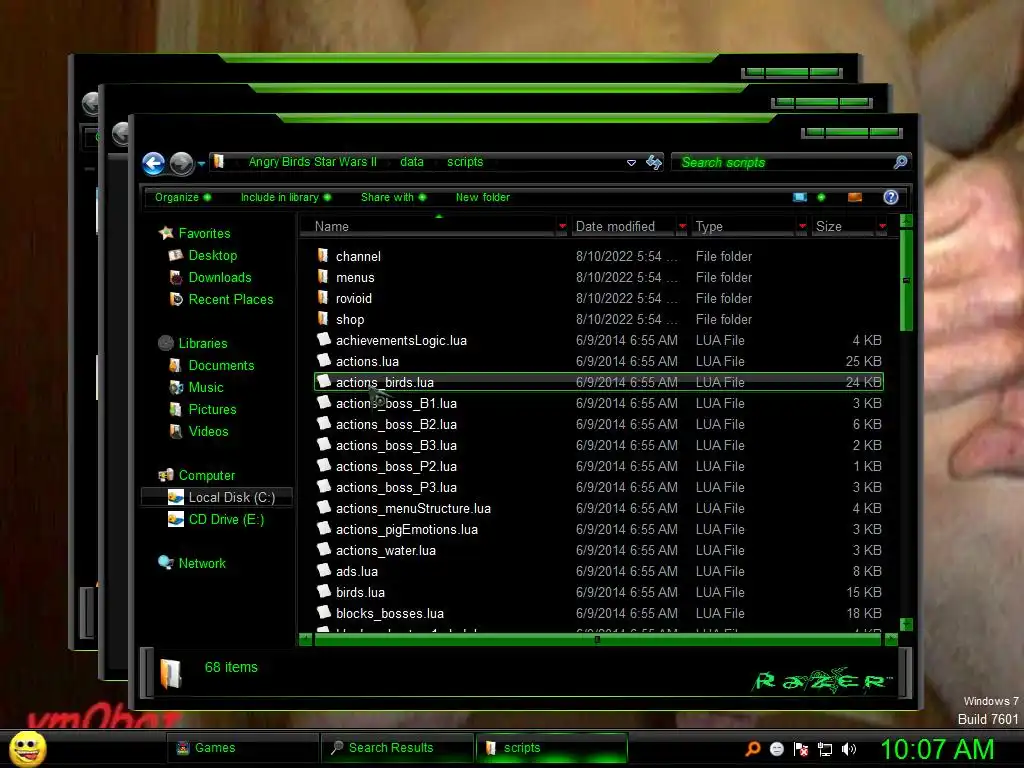Click the horizontal scrollbar thumb
Screen dimensions: 1024x768
pos(597,640)
